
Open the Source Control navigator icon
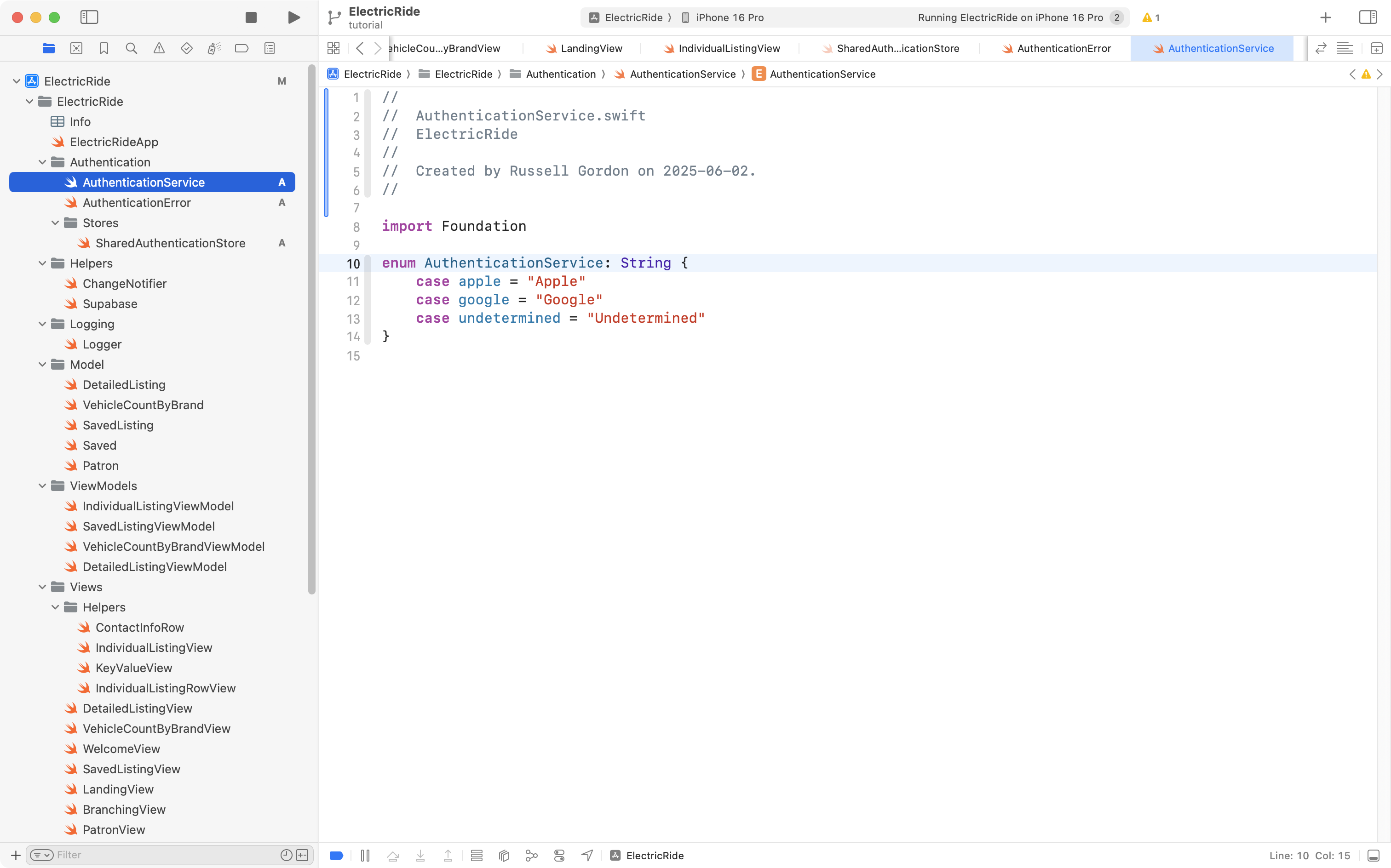[76, 48]
